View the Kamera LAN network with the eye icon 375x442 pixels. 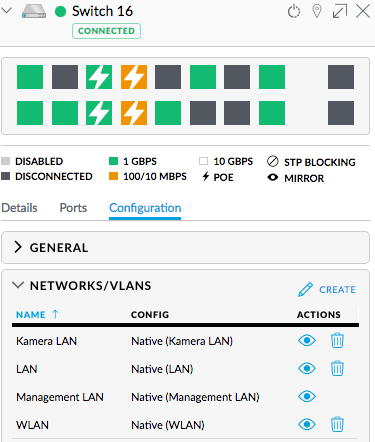307,340
